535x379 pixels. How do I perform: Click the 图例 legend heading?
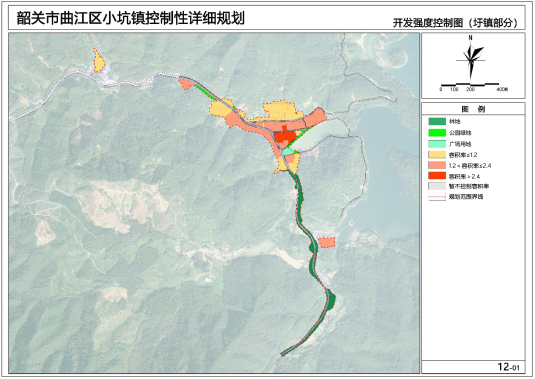pyautogui.click(x=473, y=109)
